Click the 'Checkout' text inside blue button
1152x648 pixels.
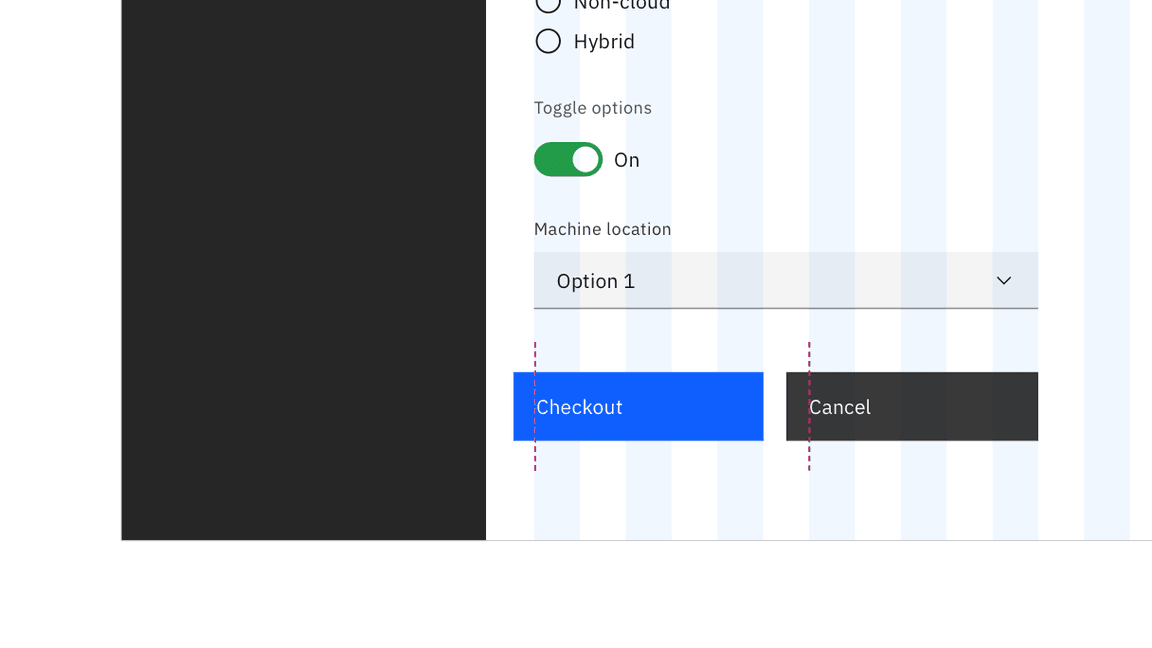click(580, 407)
